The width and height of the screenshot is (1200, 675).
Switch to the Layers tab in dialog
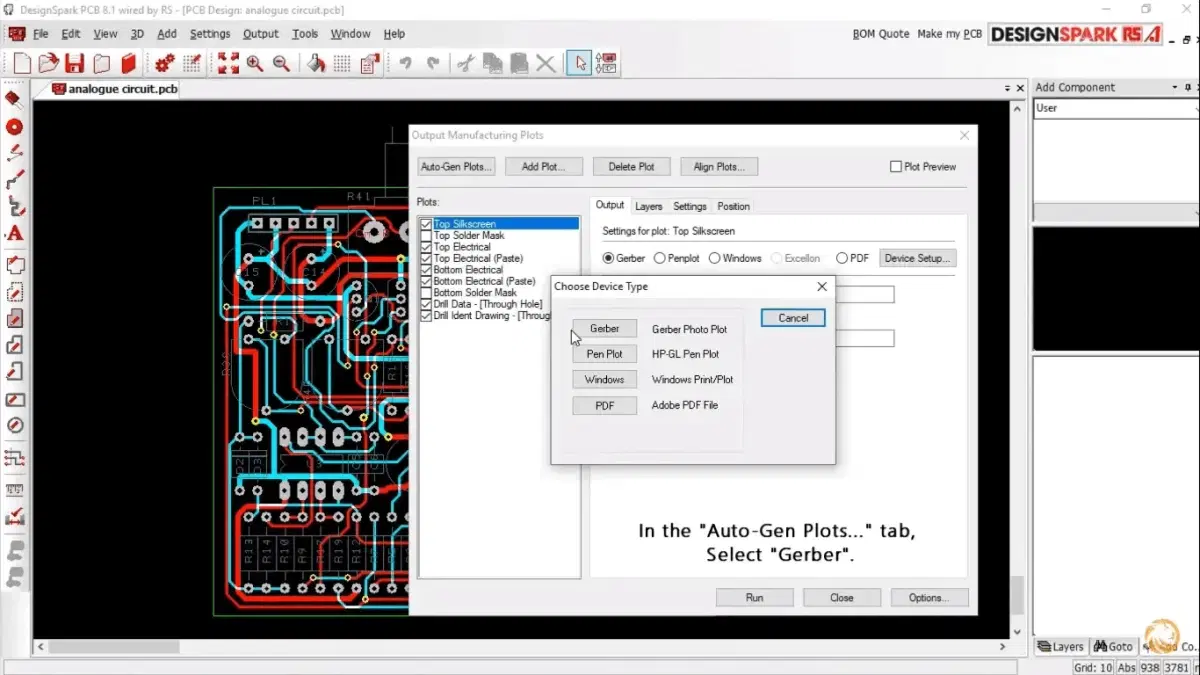648,206
